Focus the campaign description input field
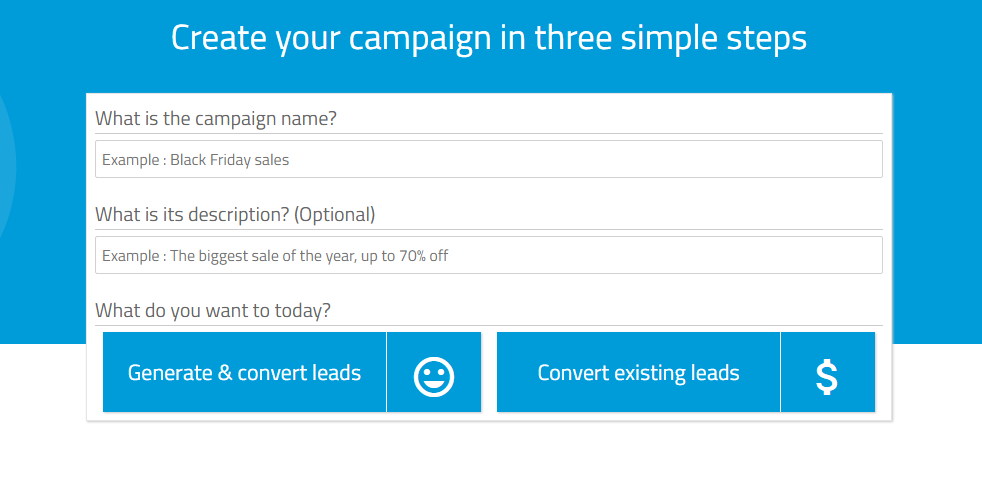 click(488, 255)
